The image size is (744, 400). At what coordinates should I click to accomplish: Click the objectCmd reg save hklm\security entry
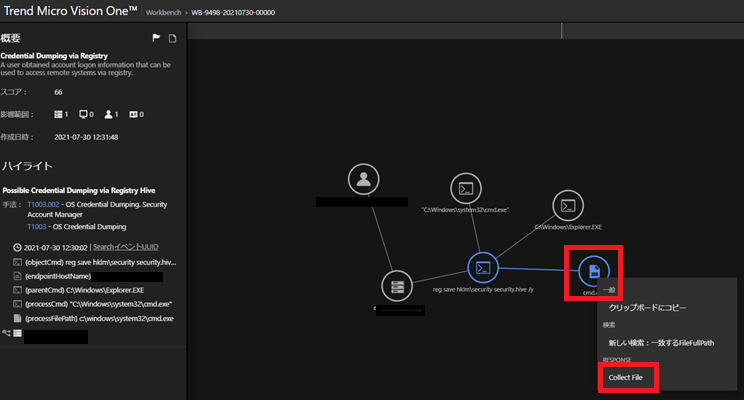click(x=101, y=262)
